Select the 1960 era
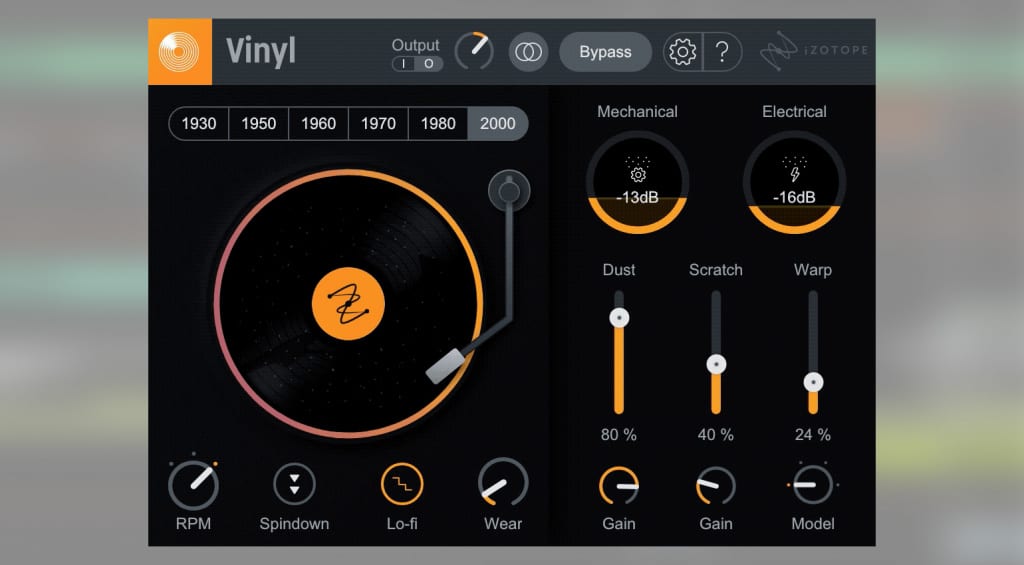The height and width of the screenshot is (565, 1024). click(318, 123)
